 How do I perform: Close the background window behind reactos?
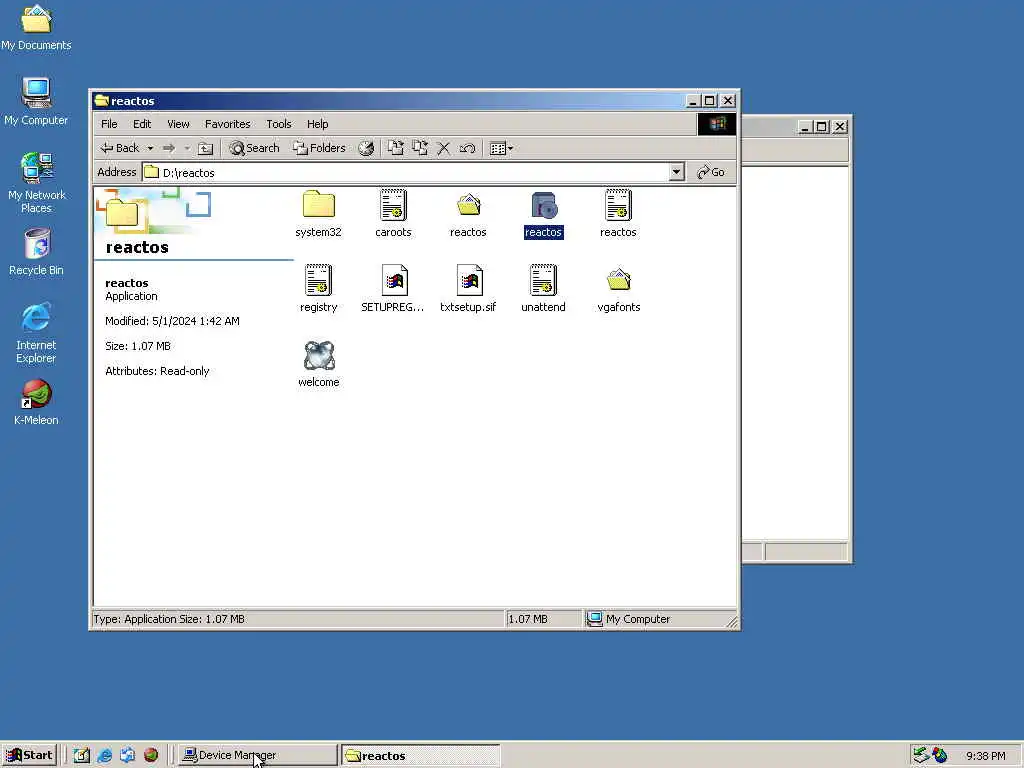click(x=840, y=127)
